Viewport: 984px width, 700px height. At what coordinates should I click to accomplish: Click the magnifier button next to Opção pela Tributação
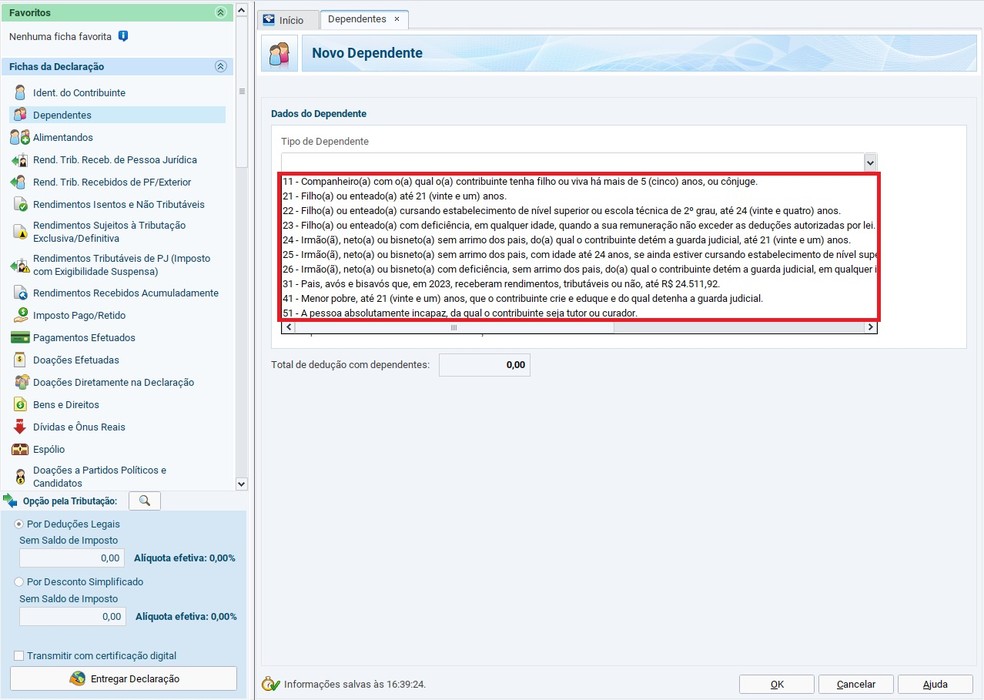point(144,501)
